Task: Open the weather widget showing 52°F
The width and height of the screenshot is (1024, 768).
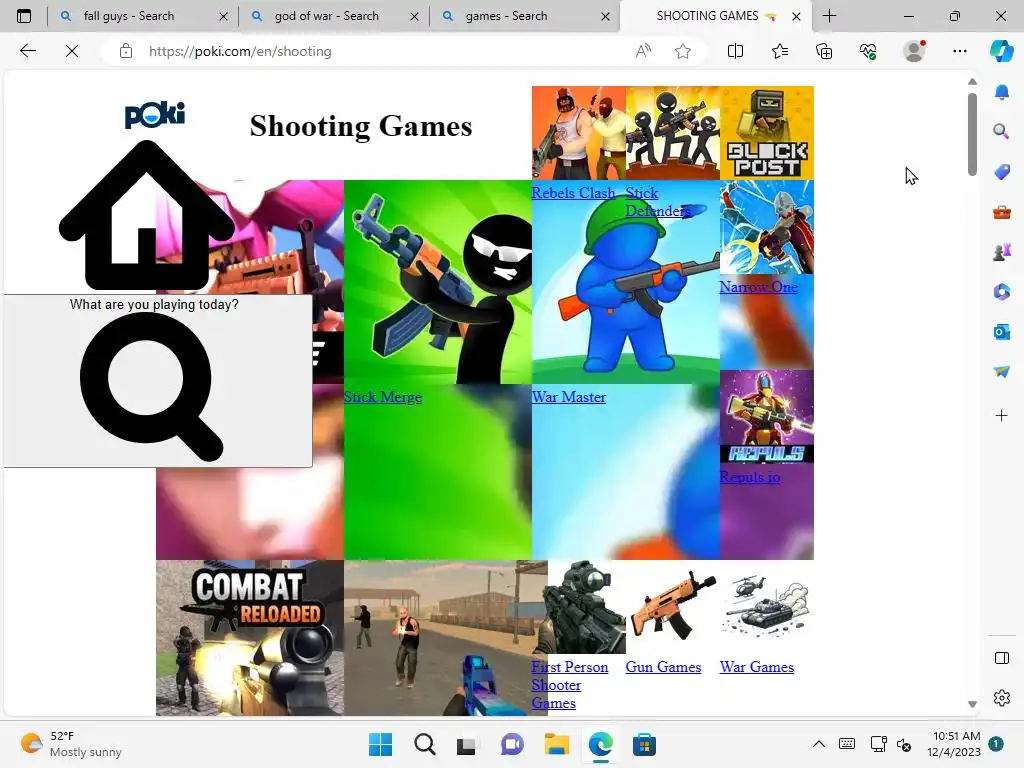Action: pos(71,744)
